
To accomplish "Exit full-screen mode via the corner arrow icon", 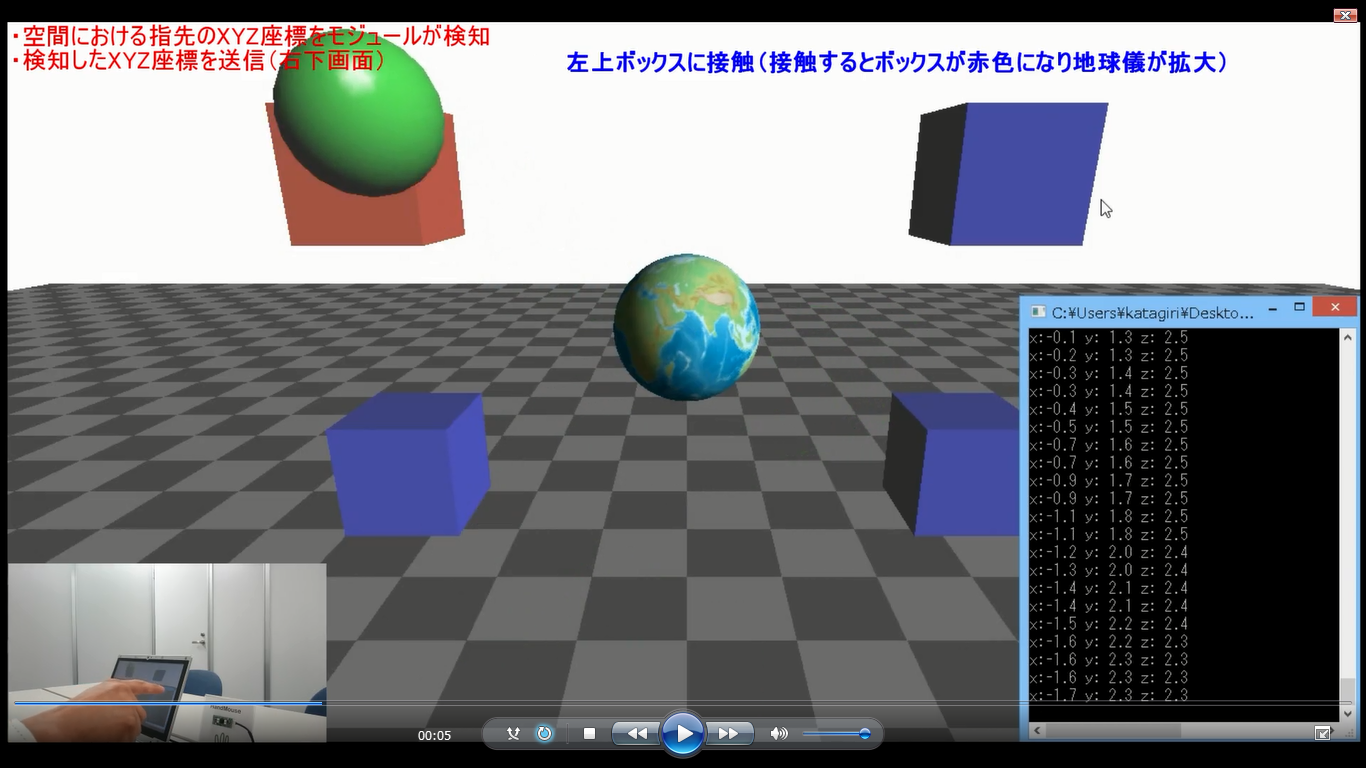I will 1322,733.
